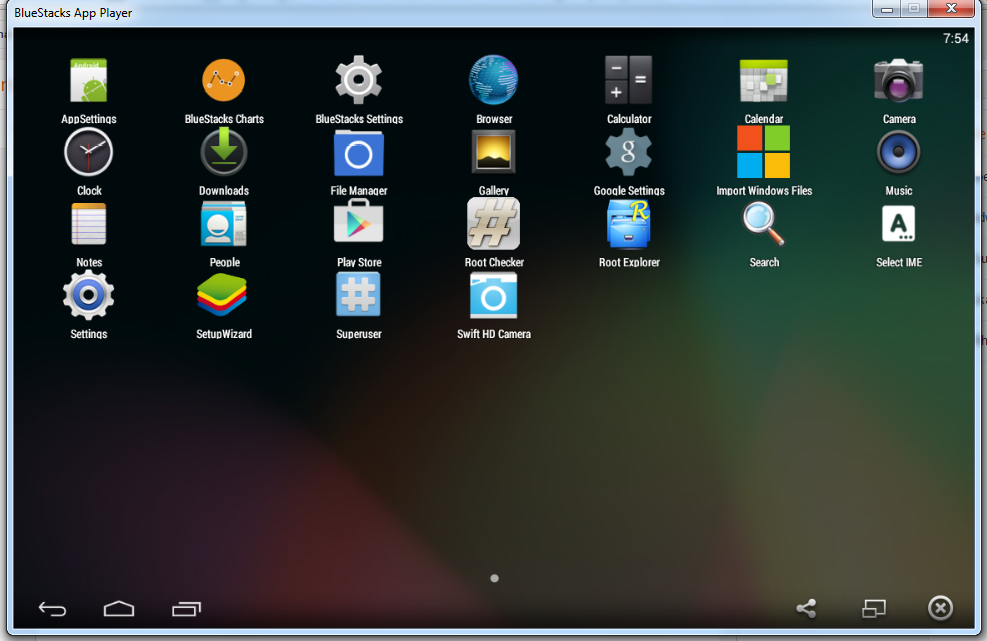Click the page indicator dot
Screen dimensions: 987x641
click(x=494, y=578)
